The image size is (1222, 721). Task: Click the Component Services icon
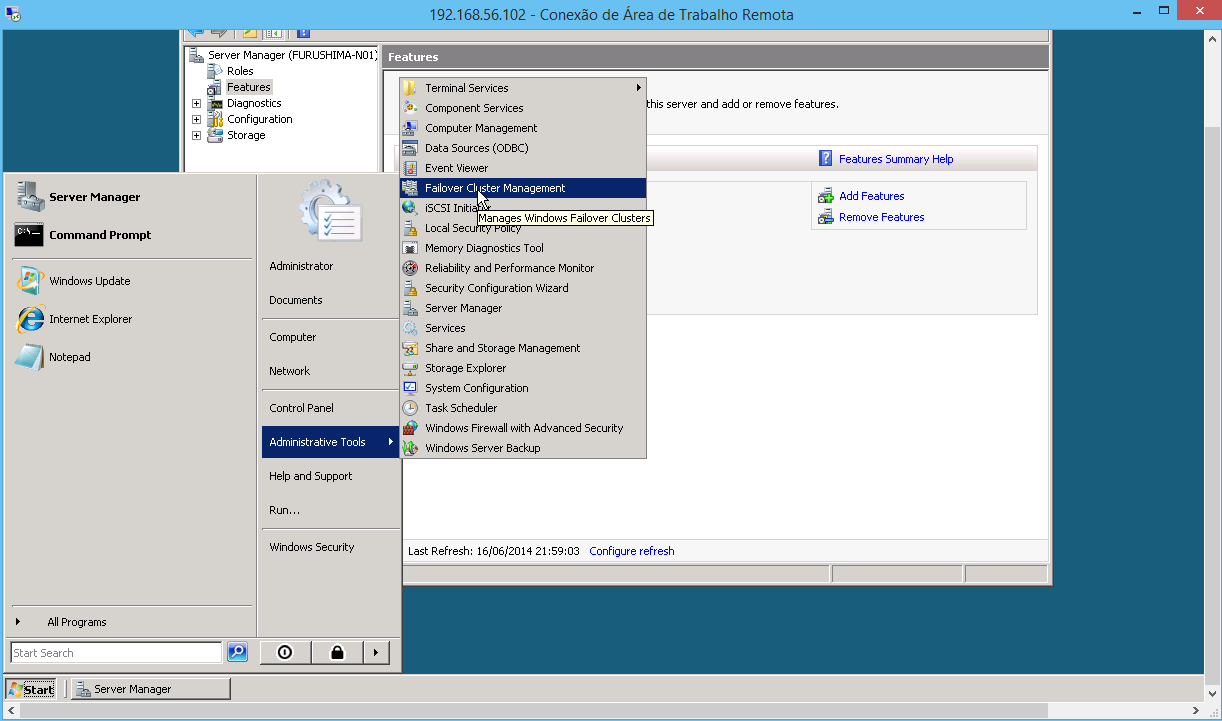409,108
